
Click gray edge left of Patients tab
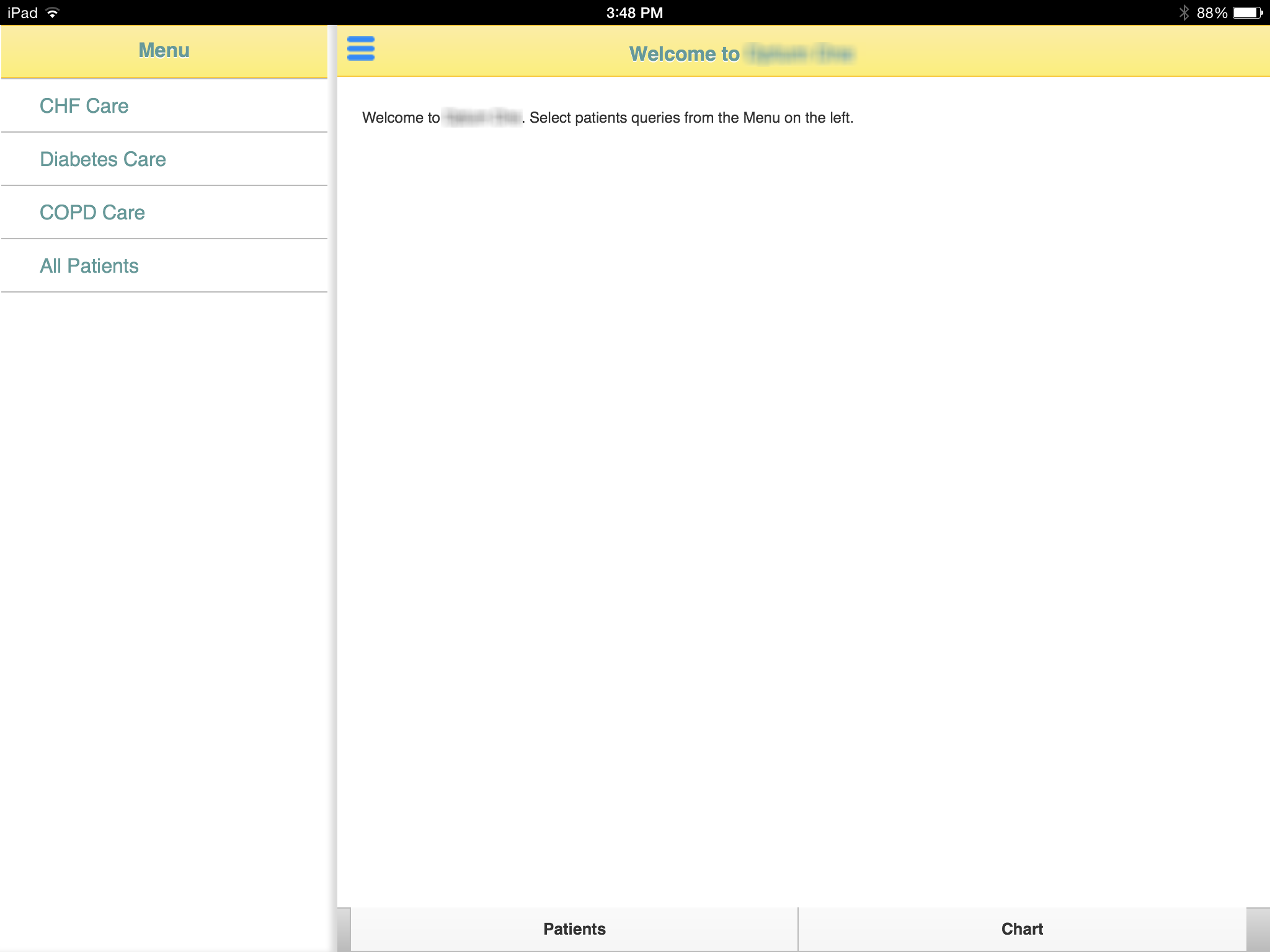pos(344,928)
